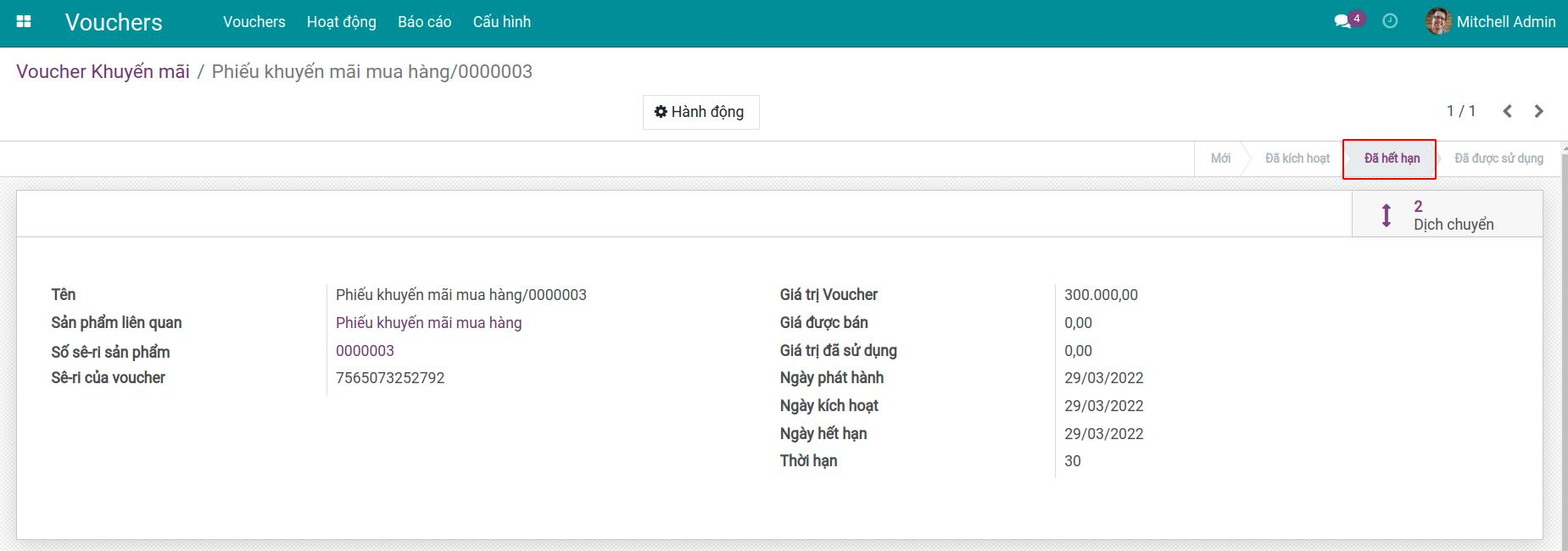1568x551 pixels.
Task: Open the 2 Dịch chuyển stat button
Action: click(x=1447, y=214)
